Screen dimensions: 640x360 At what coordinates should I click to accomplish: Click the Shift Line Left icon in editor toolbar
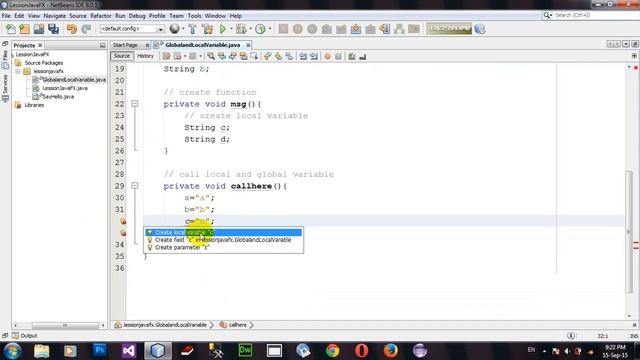[303, 56]
